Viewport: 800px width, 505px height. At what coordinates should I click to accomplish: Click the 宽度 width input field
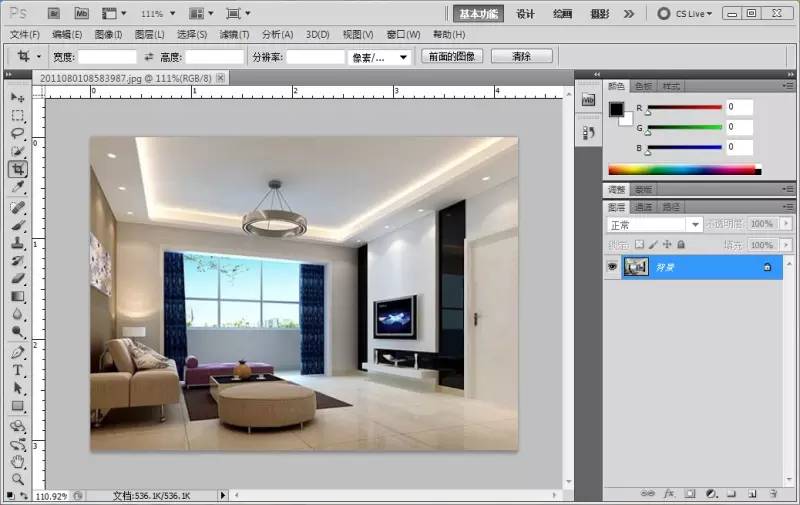tap(107, 57)
